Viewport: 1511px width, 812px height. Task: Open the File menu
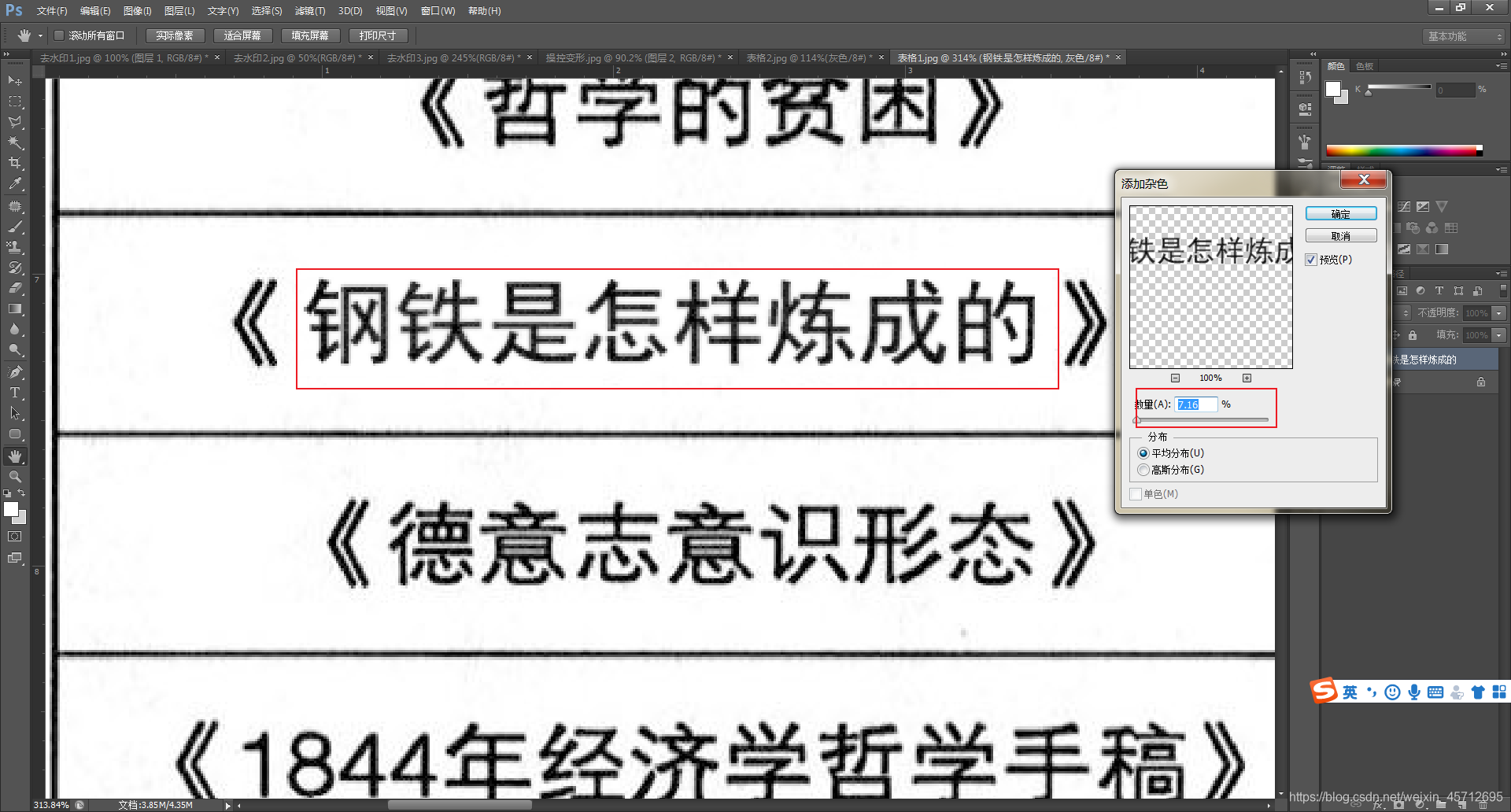pos(51,11)
